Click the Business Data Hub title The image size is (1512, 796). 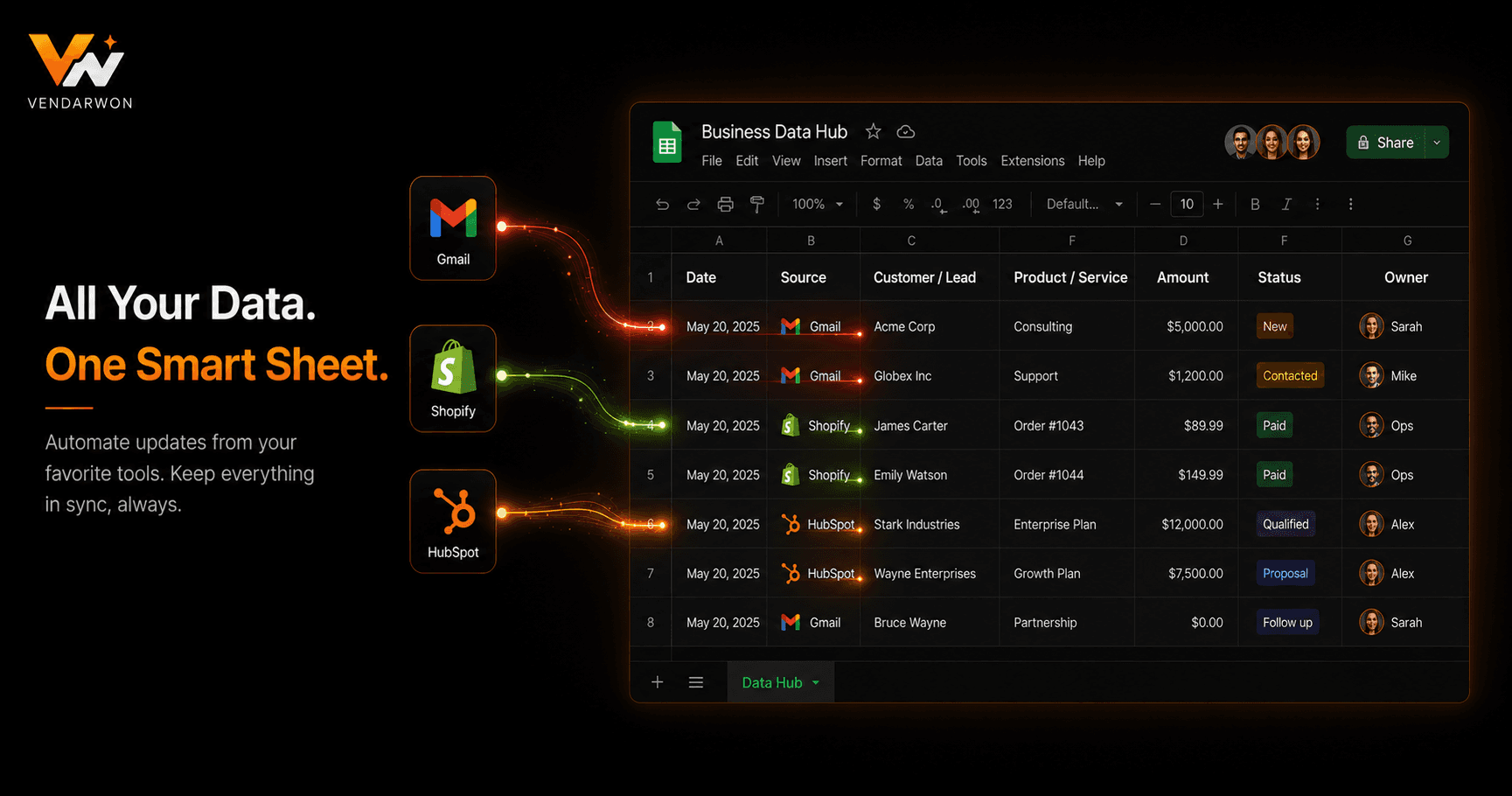[x=774, y=131]
